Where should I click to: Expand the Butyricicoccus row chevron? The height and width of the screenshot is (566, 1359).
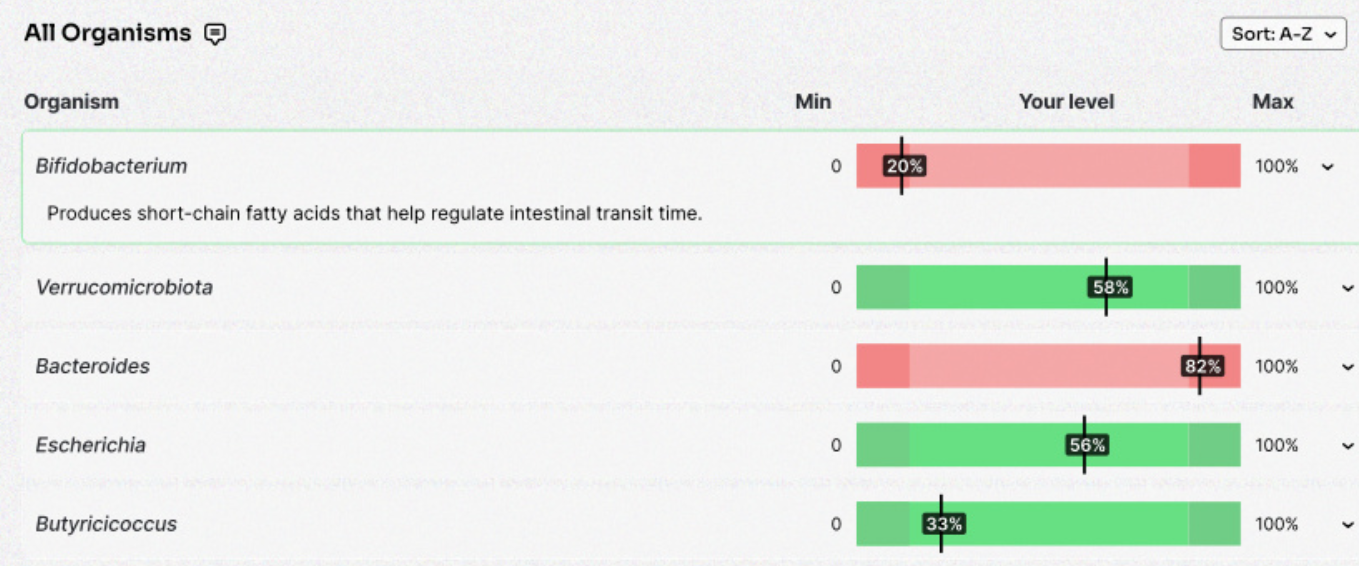1346,525
